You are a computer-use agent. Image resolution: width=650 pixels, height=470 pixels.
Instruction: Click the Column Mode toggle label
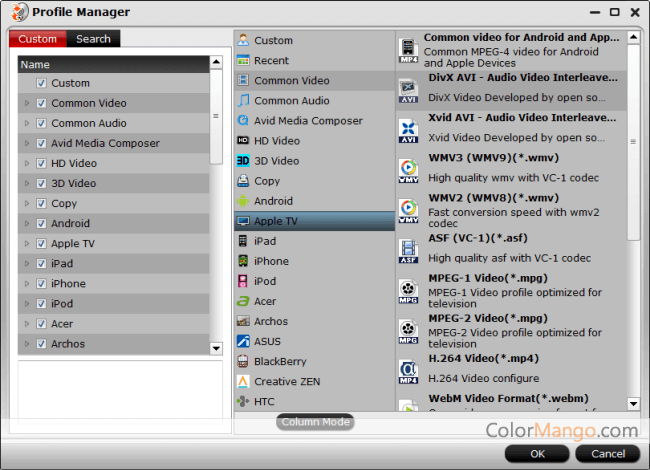click(x=315, y=422)
